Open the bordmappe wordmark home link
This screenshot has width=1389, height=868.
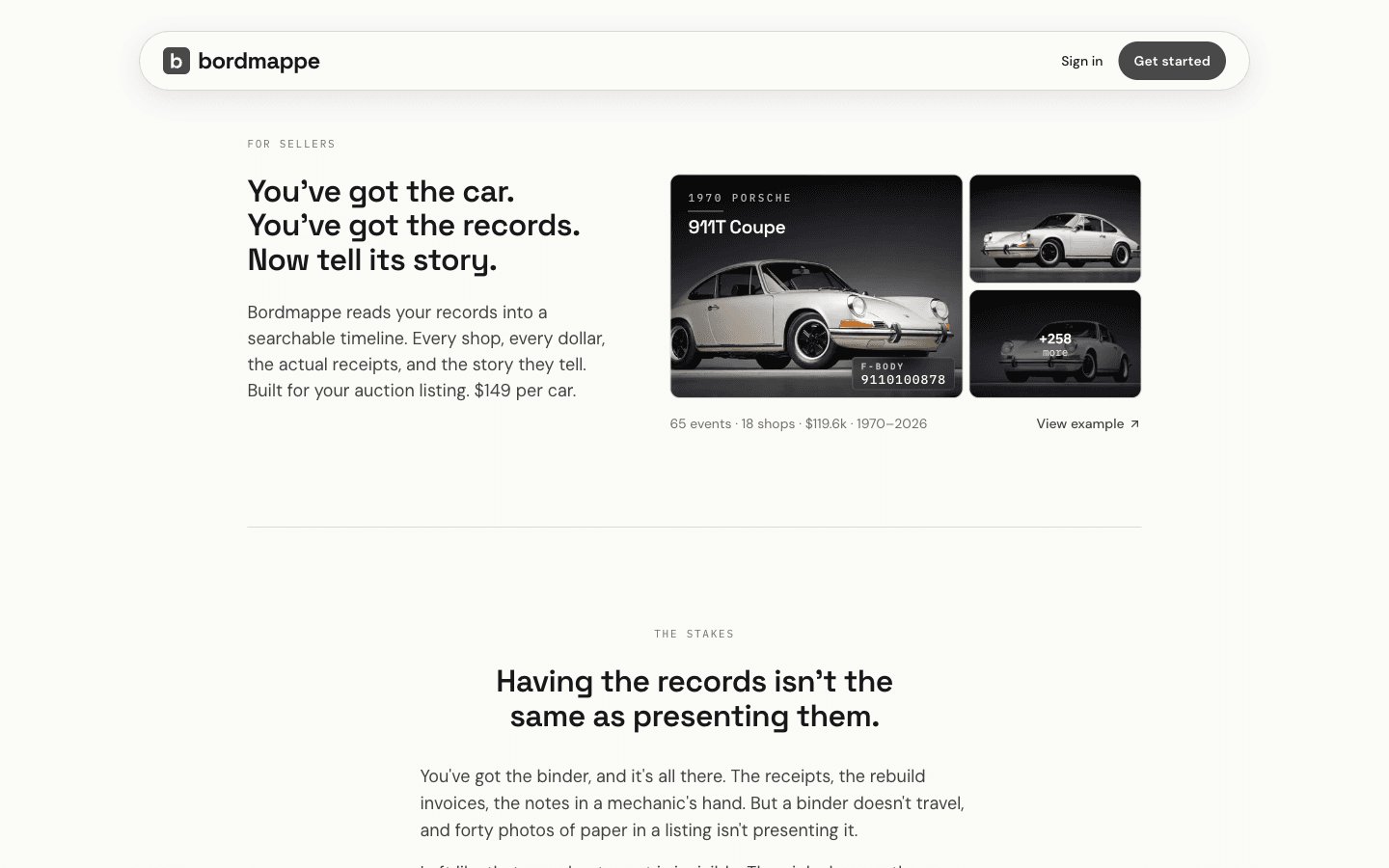click(259, 61)
